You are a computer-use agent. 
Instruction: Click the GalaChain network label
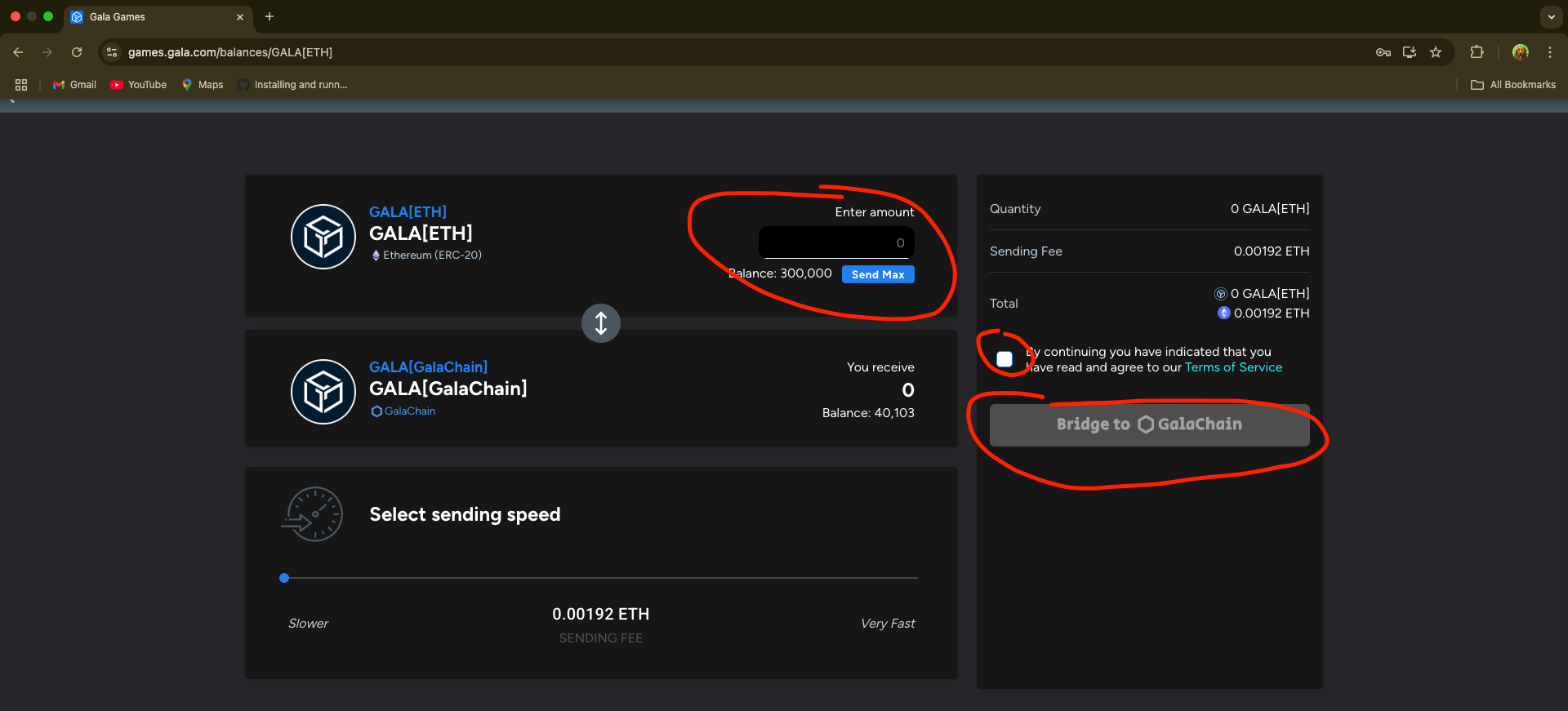(x=403, y=411)
